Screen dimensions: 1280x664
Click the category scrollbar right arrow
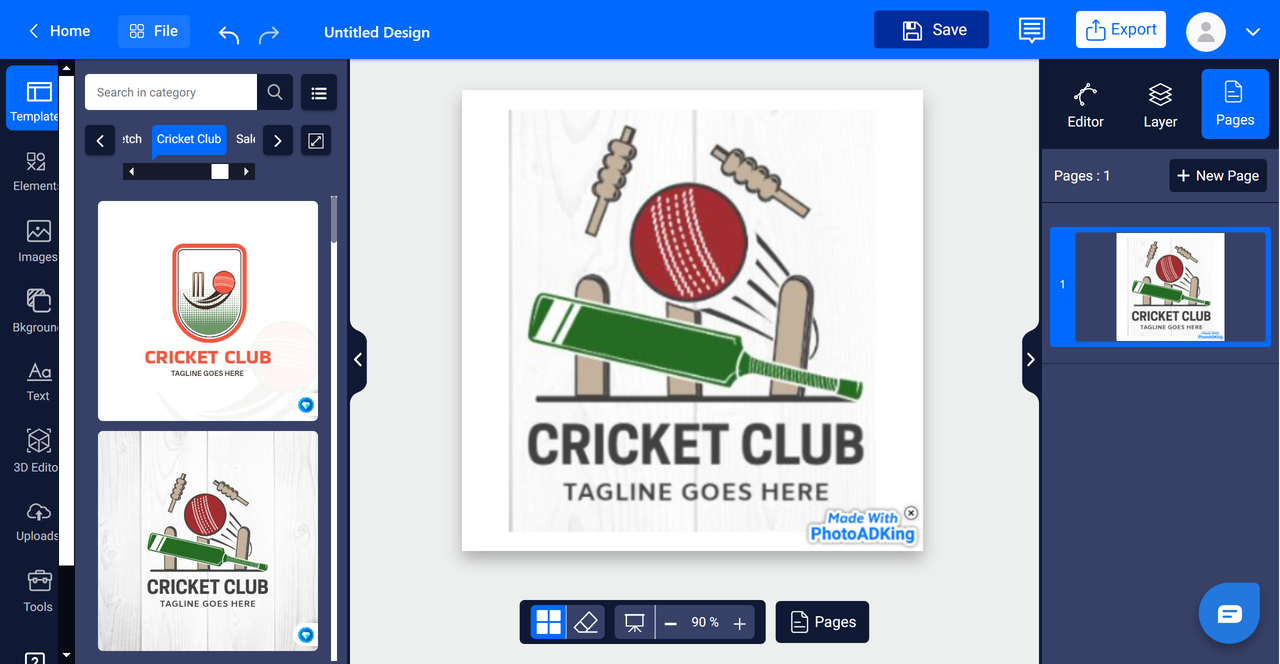tap(247, 172)
